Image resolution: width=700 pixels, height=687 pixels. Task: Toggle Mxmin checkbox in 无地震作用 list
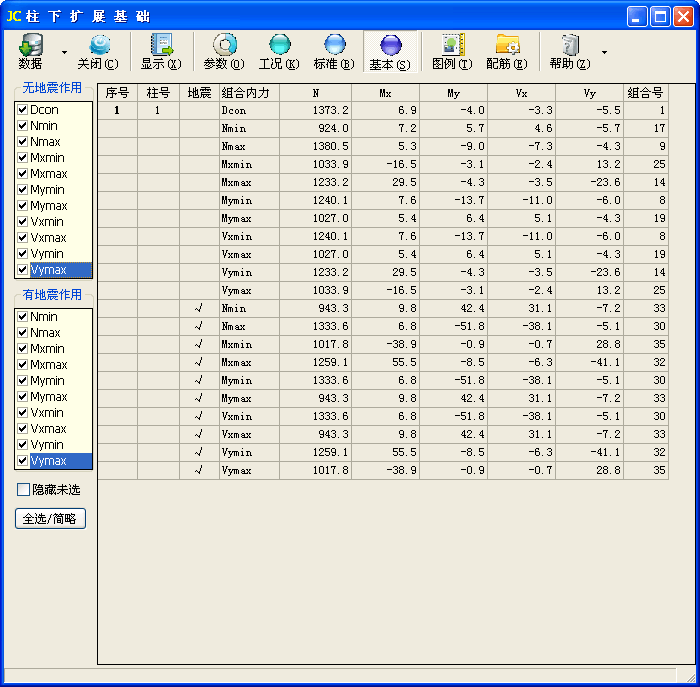22,158
